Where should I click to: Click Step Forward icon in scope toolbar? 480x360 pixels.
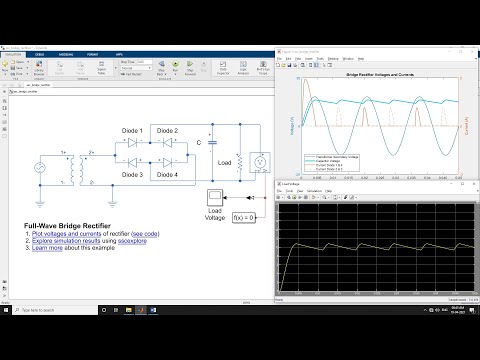[300, 197]
